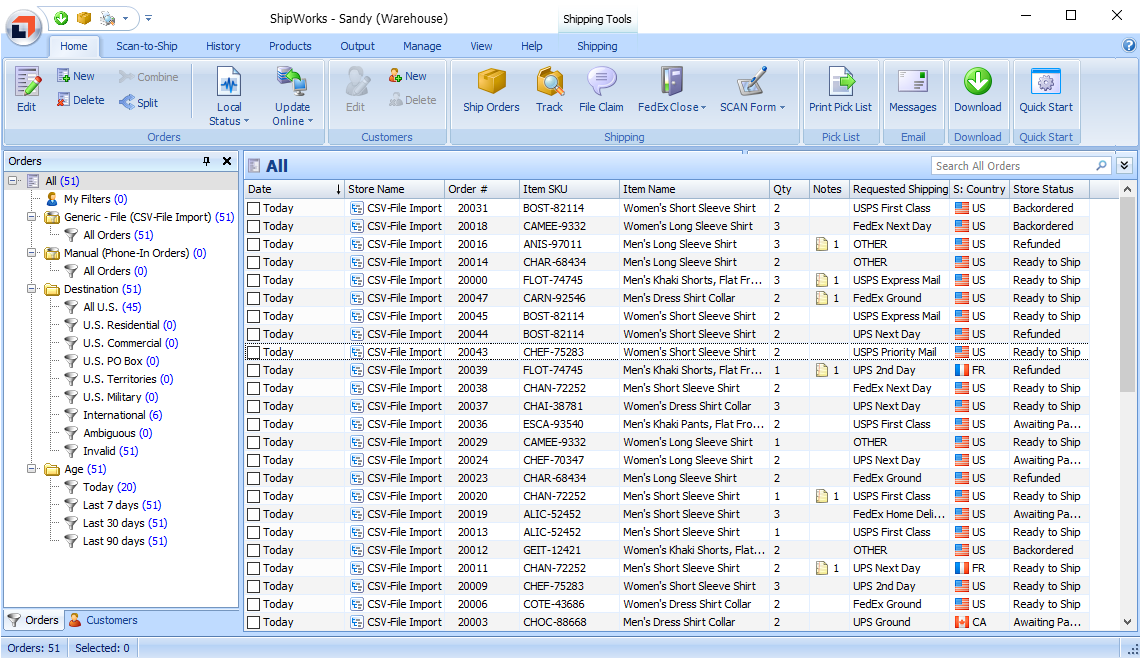Open the Scan-to-Ship tab

pos(147,46)
